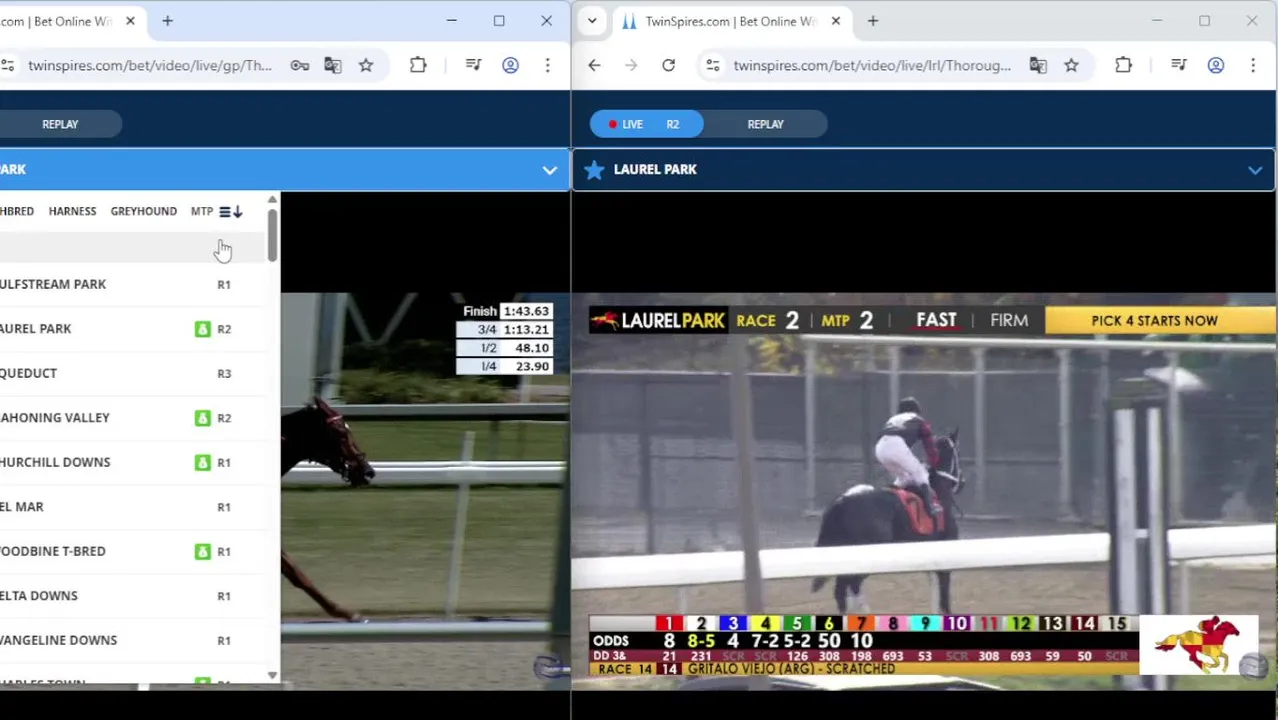
Task: Select Aqueduct R3 from track list
Action: click(132, 373)
